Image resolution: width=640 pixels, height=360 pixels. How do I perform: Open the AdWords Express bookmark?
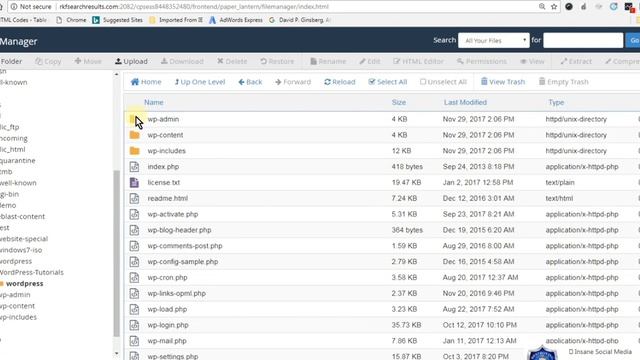coord(236,20)
